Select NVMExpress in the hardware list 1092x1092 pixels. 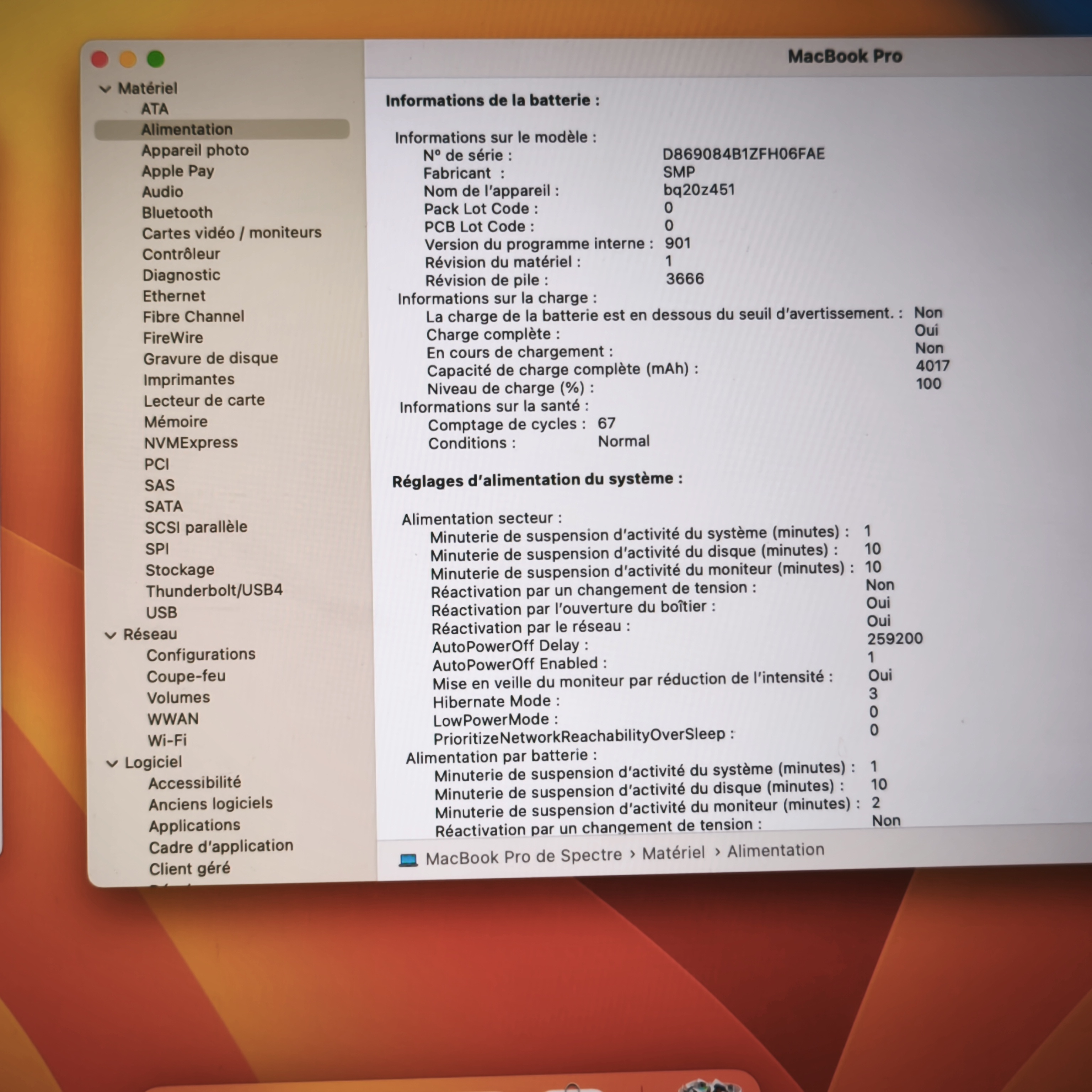click(x=191, y=443)
